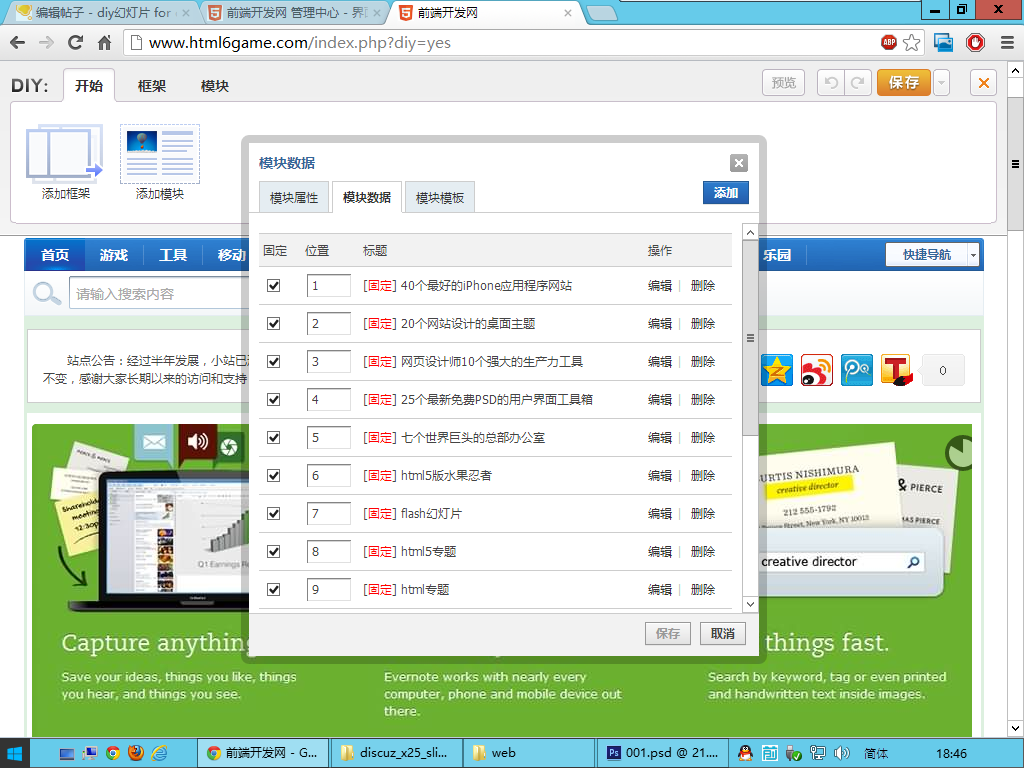Open the 模块模板 tab
This screenshot has height=768, width=1024.
pos(440,197)
